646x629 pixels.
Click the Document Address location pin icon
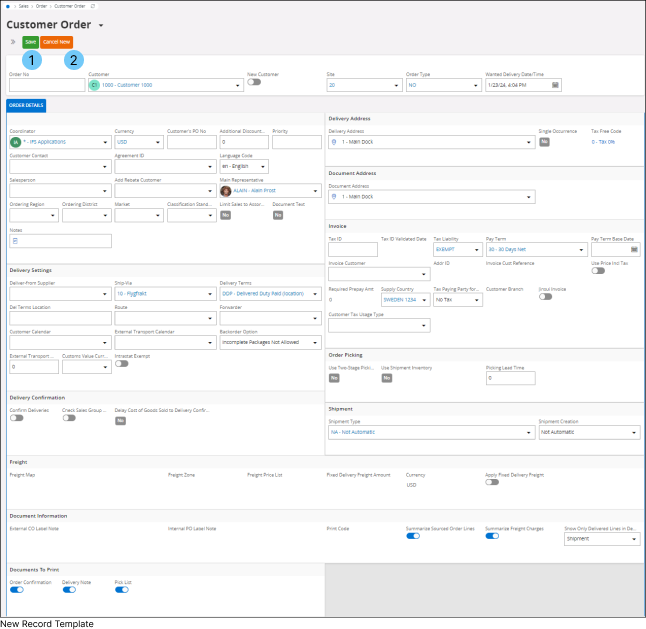(x=334, y=197)
